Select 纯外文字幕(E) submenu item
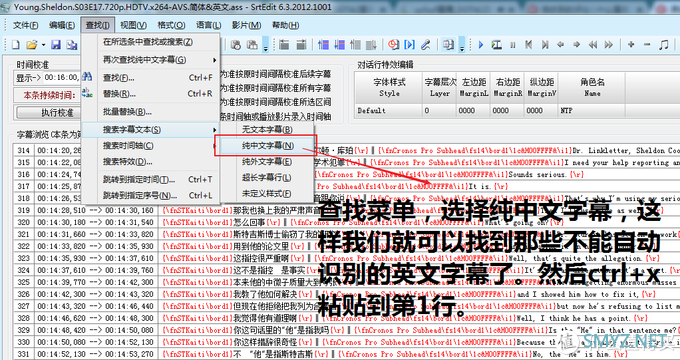 click(x=267, y=161)
